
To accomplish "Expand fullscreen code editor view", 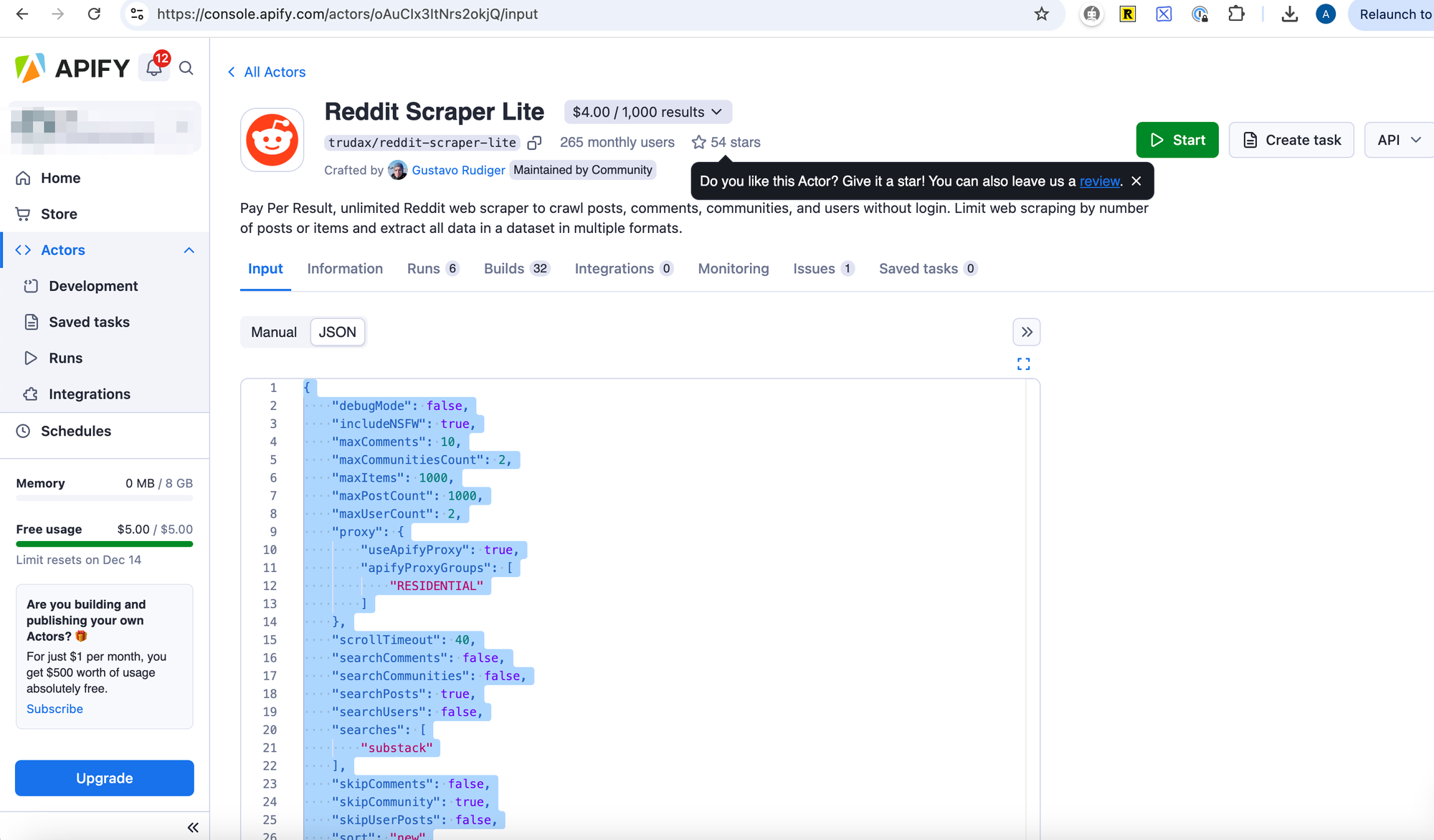I will point(1024,364).
